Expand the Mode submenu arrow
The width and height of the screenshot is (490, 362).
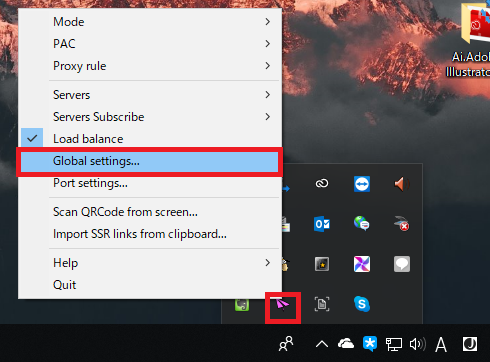pos(268,22)
